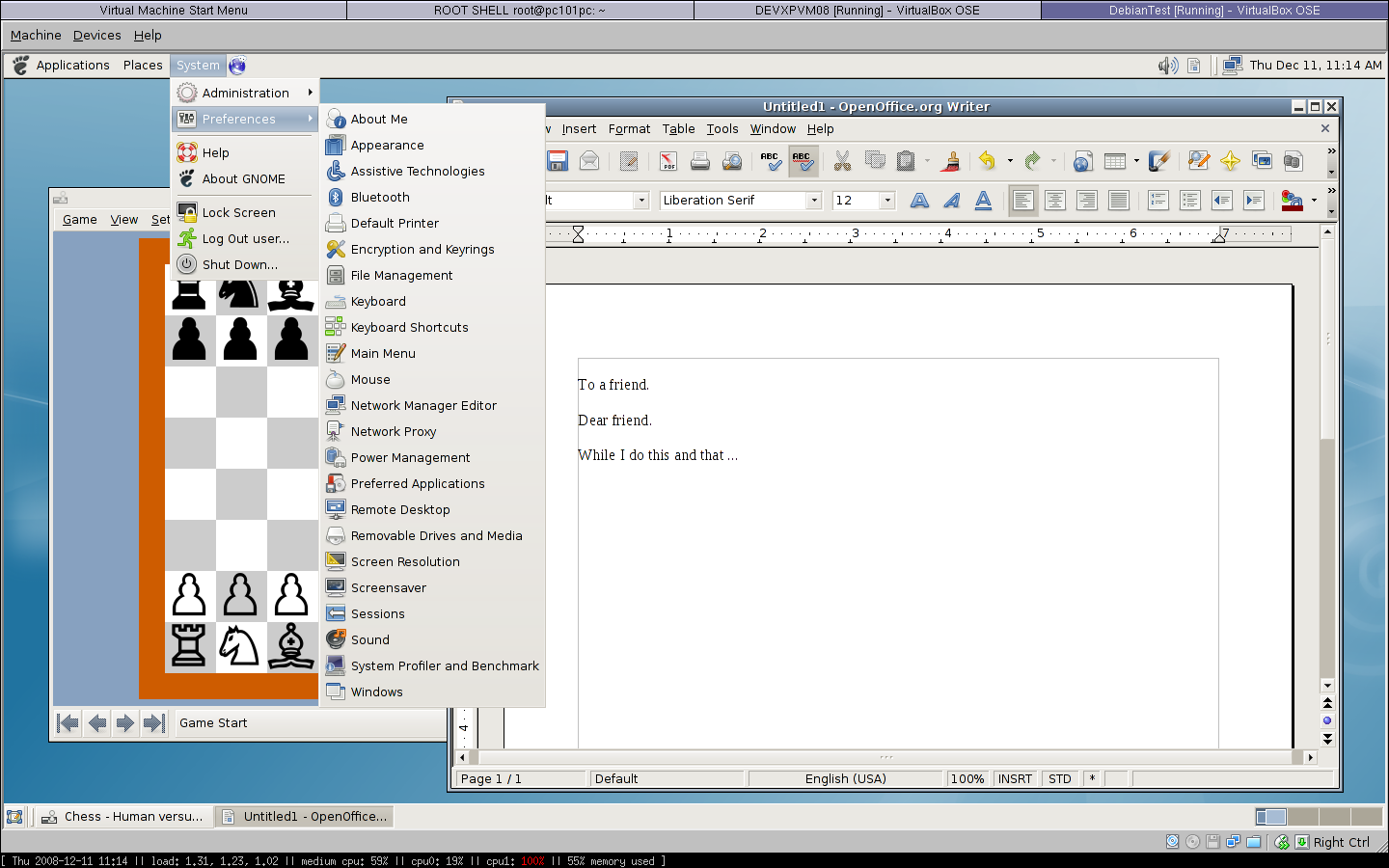Open Network Proxy preferences
1389x868 pixels.
432,431
